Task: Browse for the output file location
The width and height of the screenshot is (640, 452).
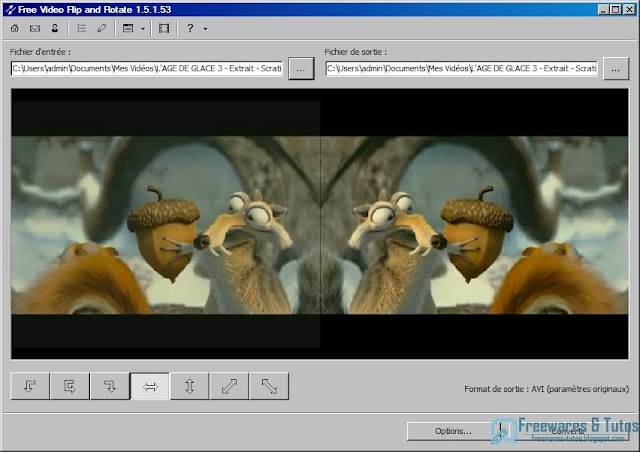Action: click(616, 68)
